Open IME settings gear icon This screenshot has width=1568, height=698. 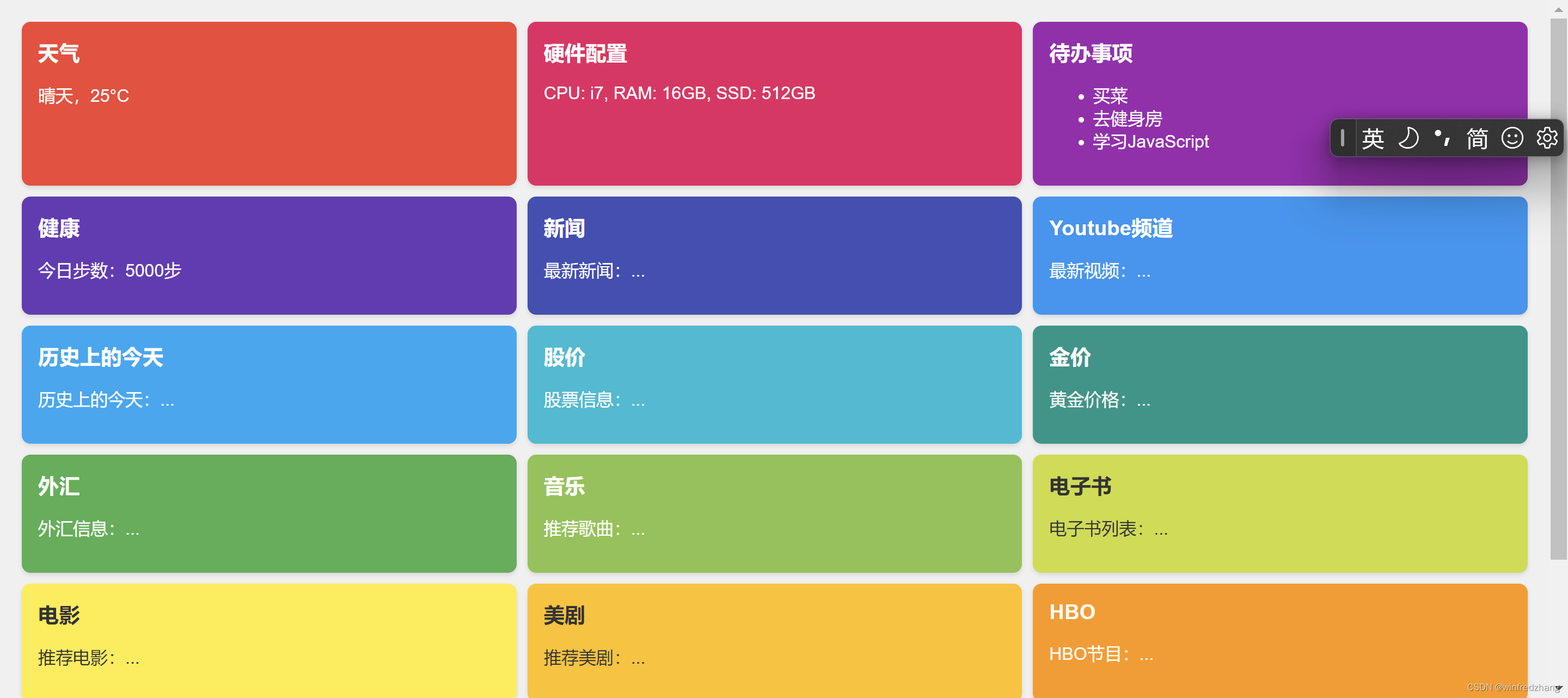tap(1547, 138)
